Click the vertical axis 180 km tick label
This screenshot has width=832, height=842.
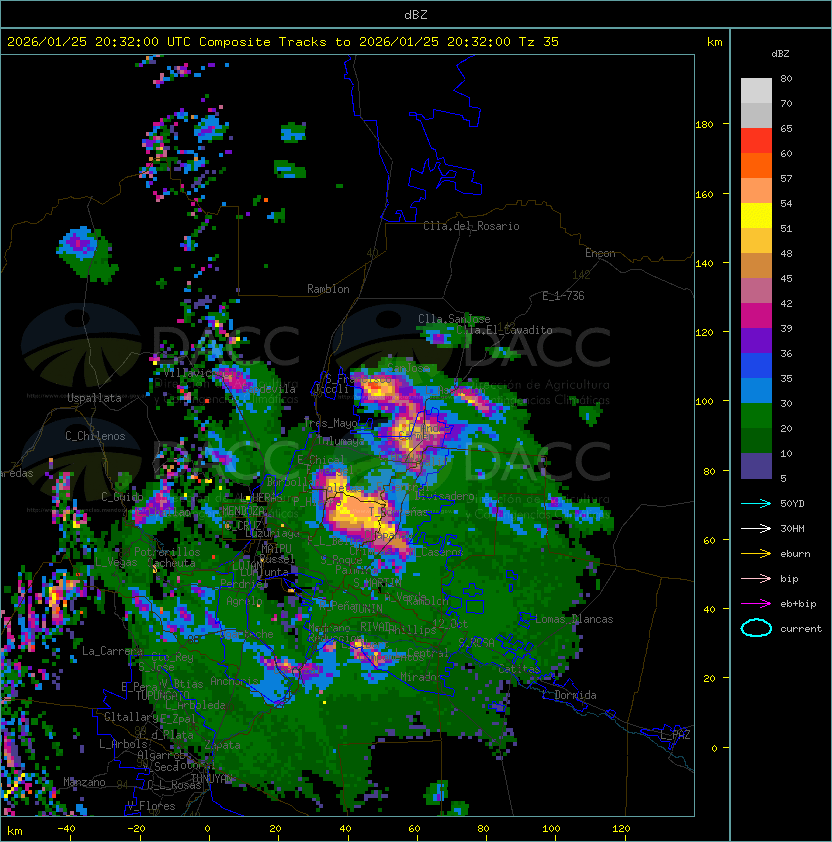coord(704,125)
